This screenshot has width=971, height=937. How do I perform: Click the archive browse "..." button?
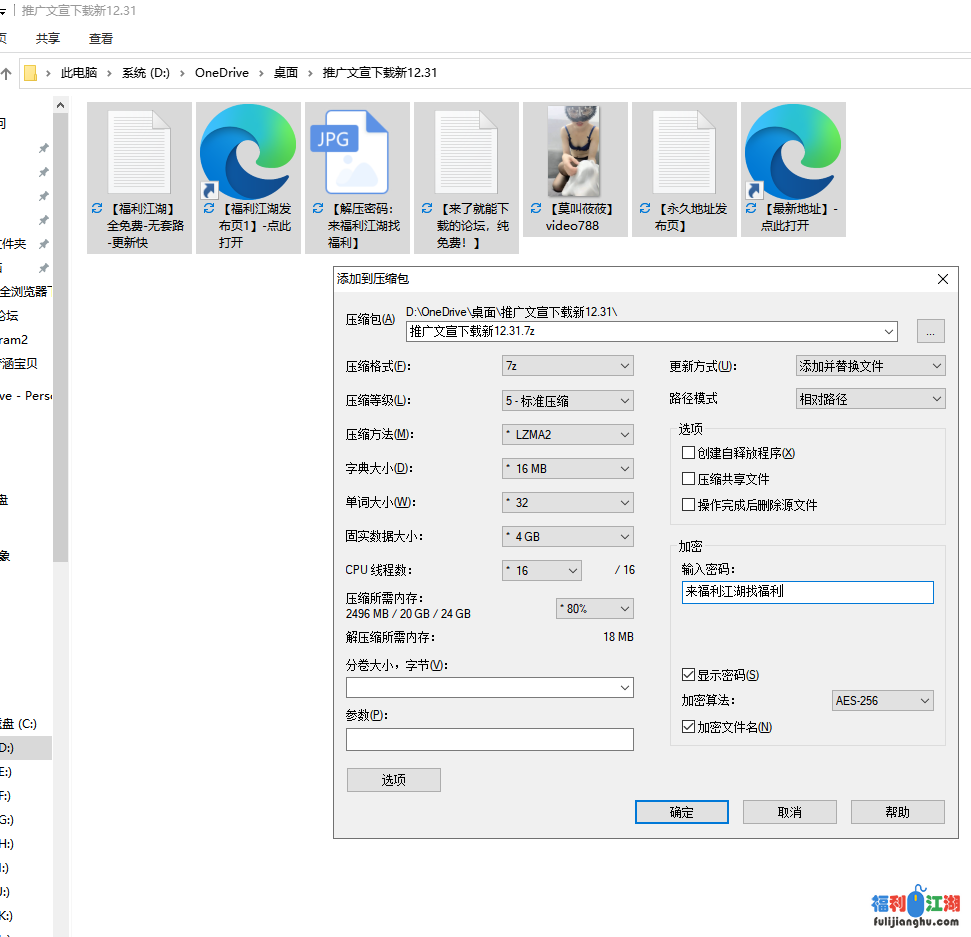click(x=930, y=332)
